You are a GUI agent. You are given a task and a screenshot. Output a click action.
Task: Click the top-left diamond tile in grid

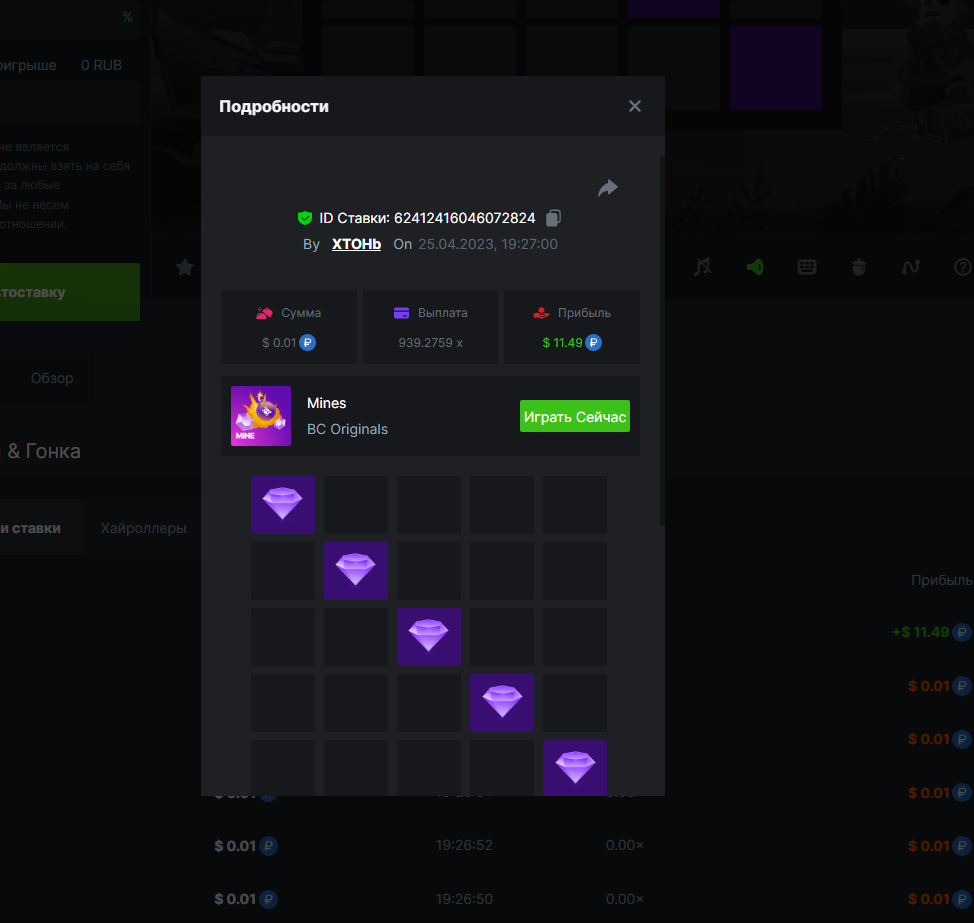point(283,505)
